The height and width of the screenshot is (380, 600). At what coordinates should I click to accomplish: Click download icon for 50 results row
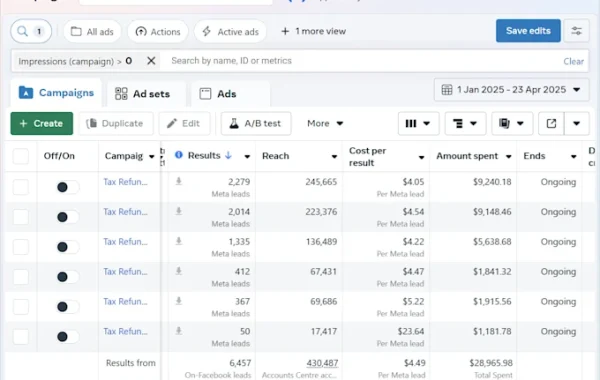(179, 331)
